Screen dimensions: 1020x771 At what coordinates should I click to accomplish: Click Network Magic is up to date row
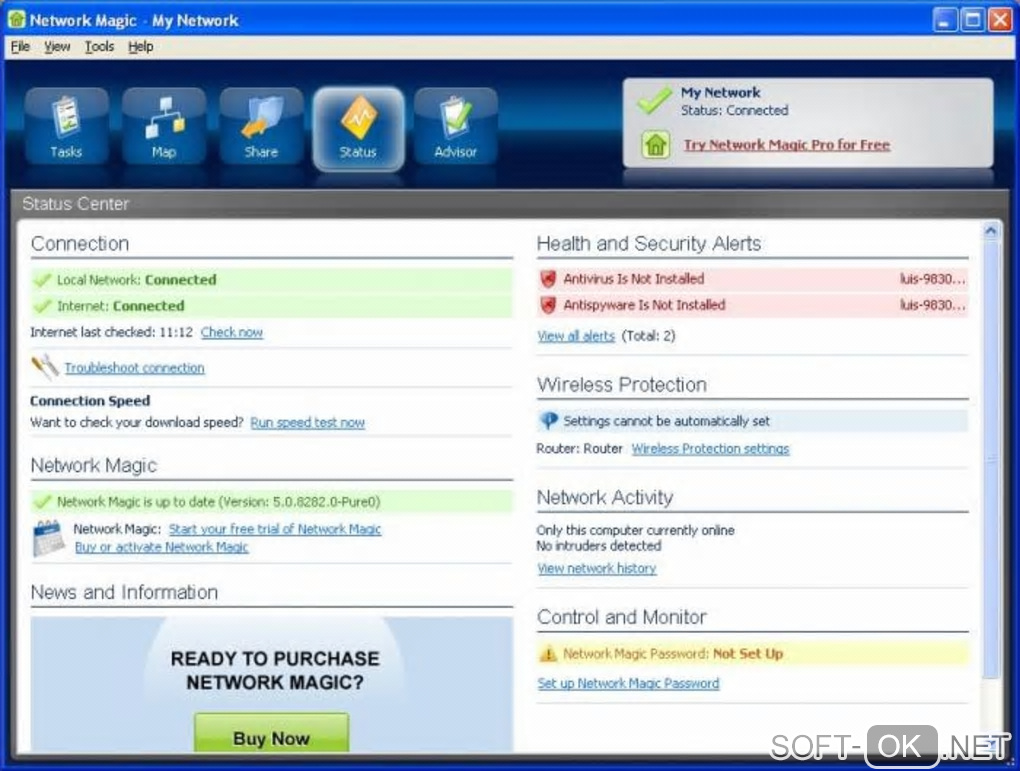click(271, 502)
